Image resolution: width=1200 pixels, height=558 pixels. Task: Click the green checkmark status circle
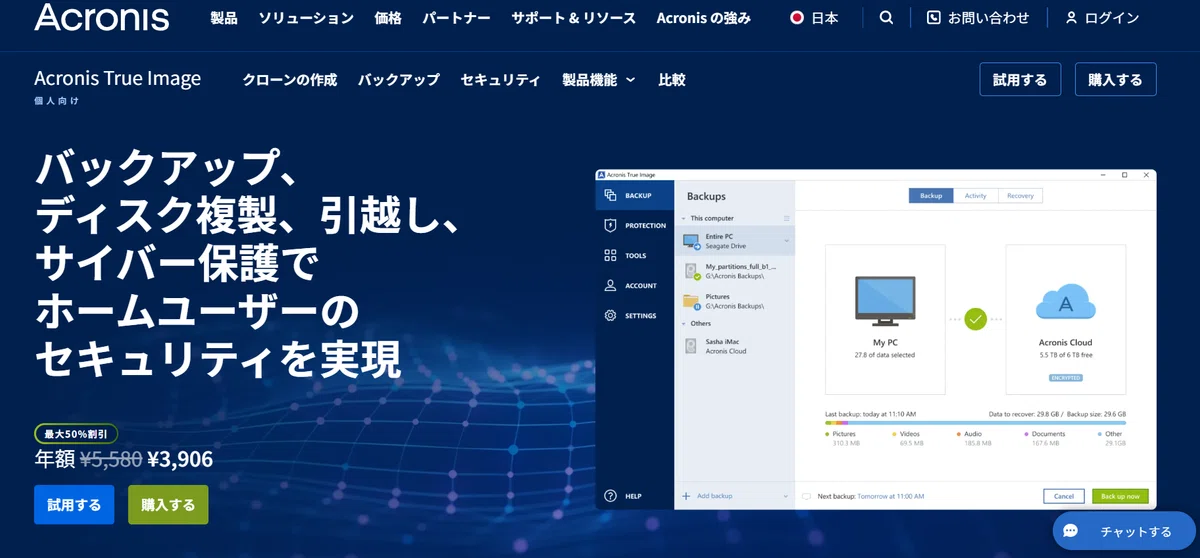pos(976,319)
